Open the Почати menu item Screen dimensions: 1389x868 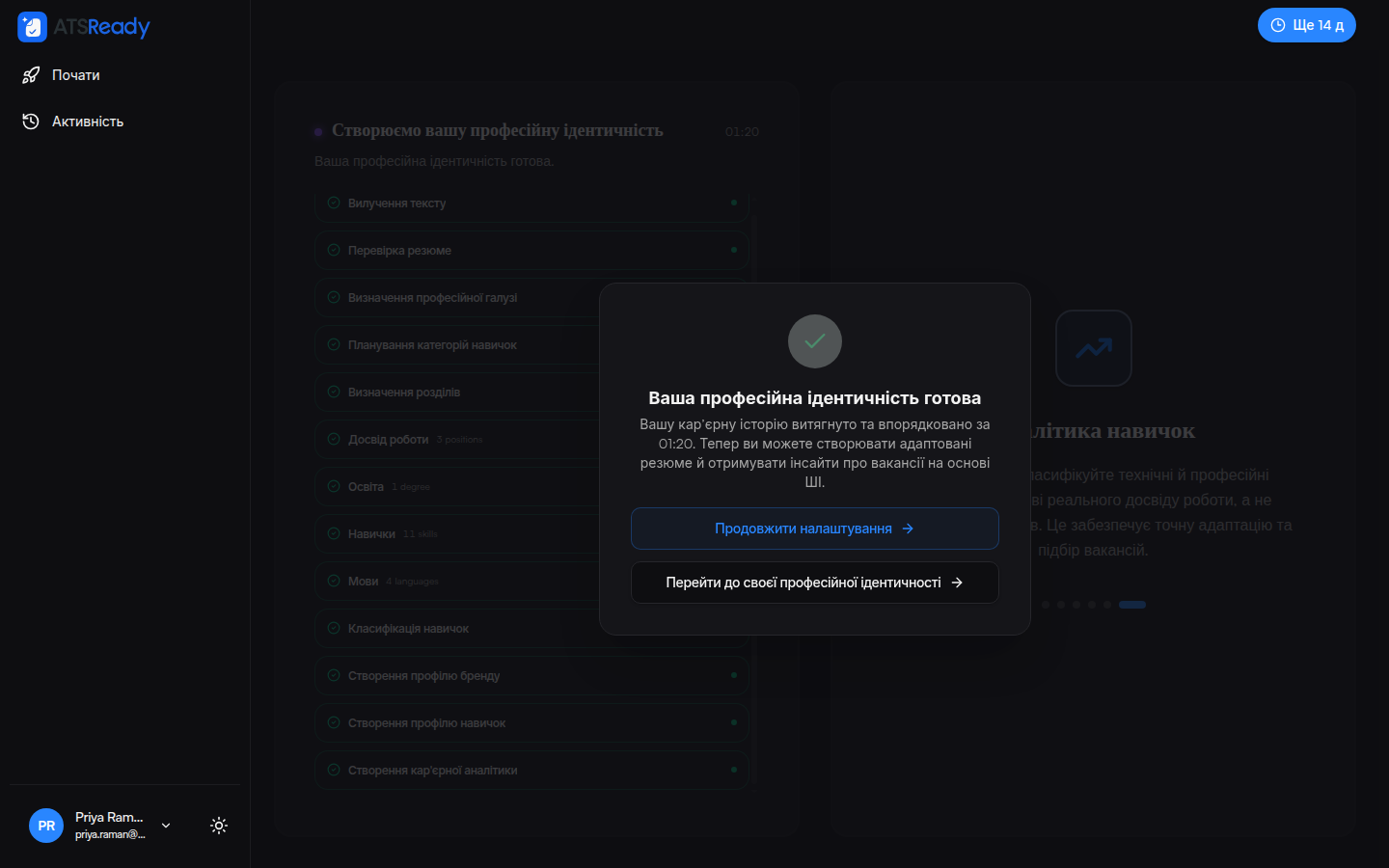125,75
